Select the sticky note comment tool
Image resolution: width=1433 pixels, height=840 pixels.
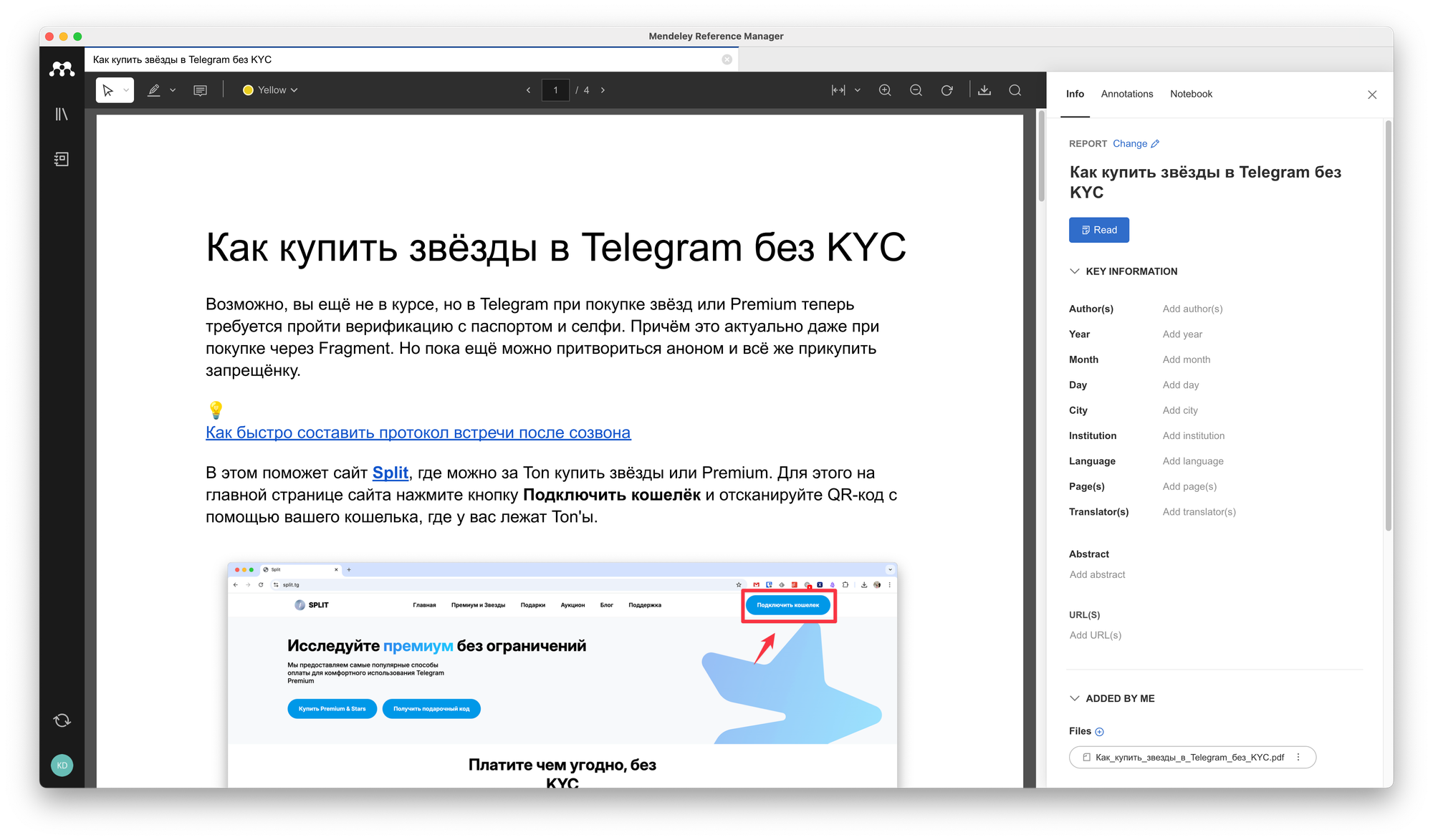[x=200, y=90]
